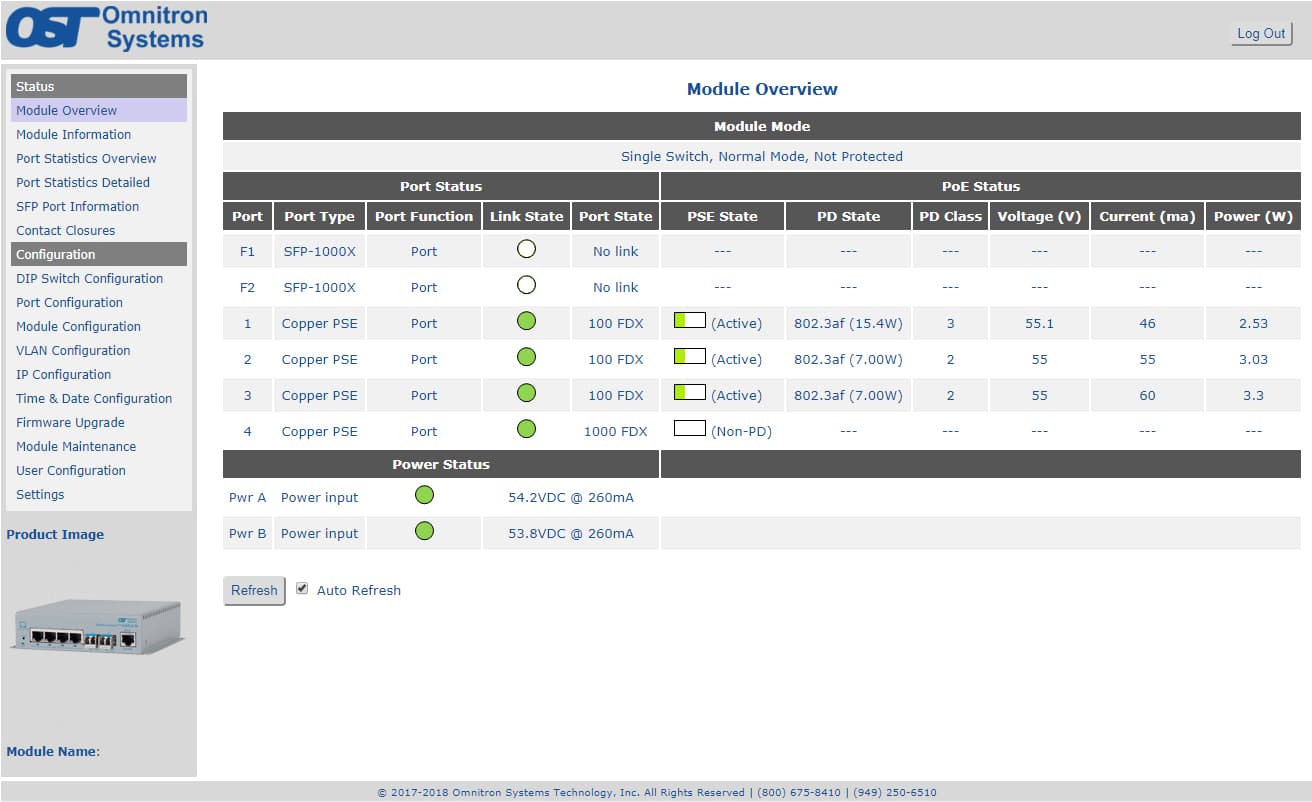
Task: Click the 3.03 power value
Action: click(x=1253, y=359)
